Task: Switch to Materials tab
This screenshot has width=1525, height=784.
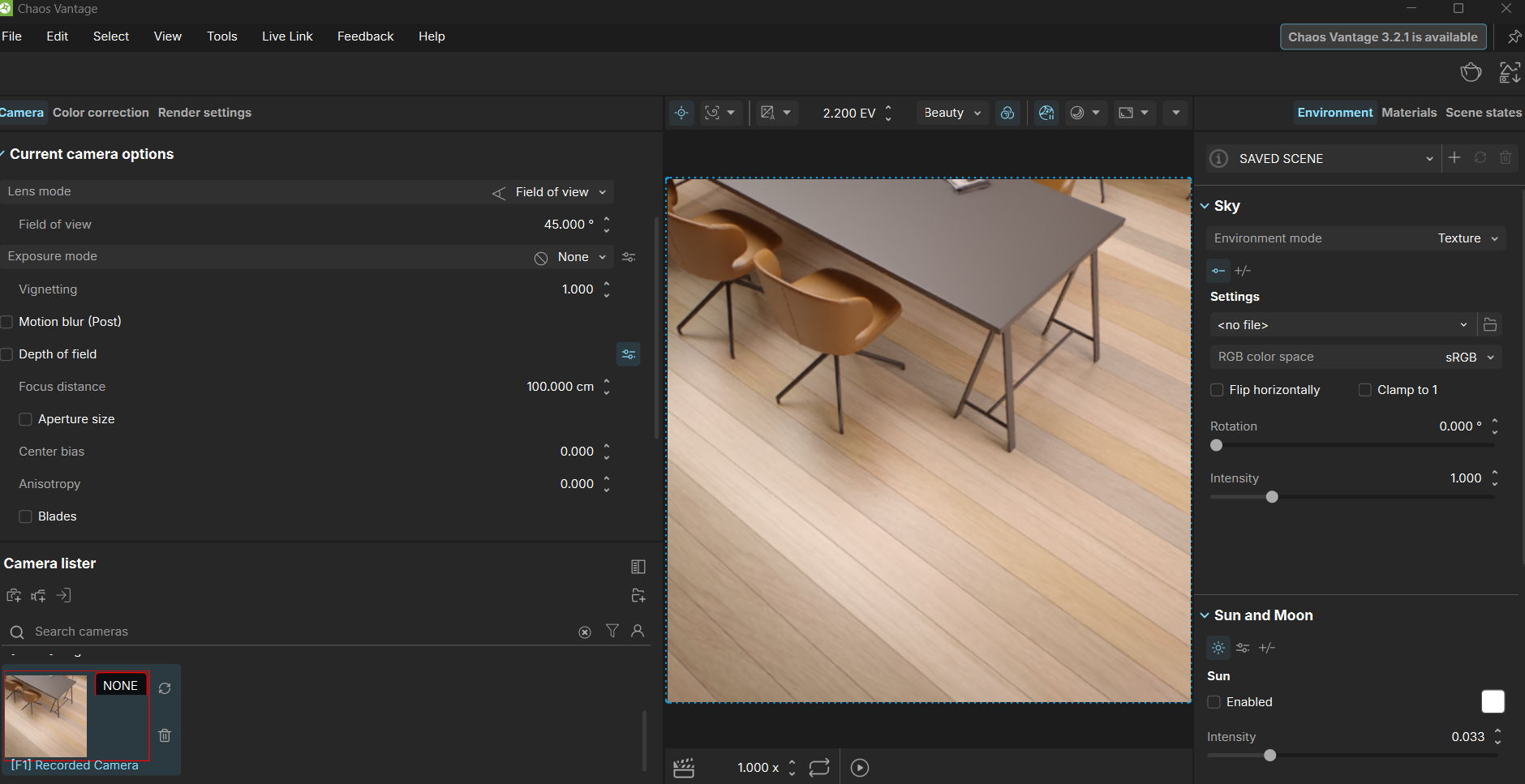Action: click(1409, 113)
